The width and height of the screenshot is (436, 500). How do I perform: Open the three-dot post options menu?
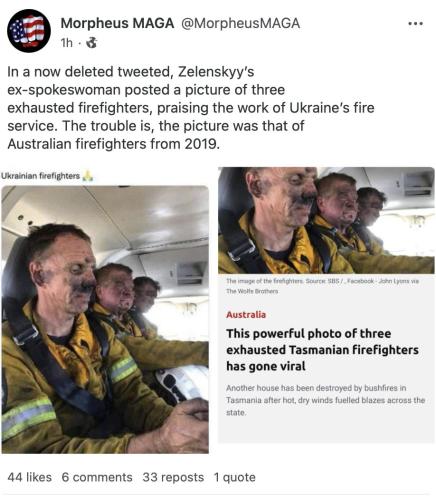415,24
